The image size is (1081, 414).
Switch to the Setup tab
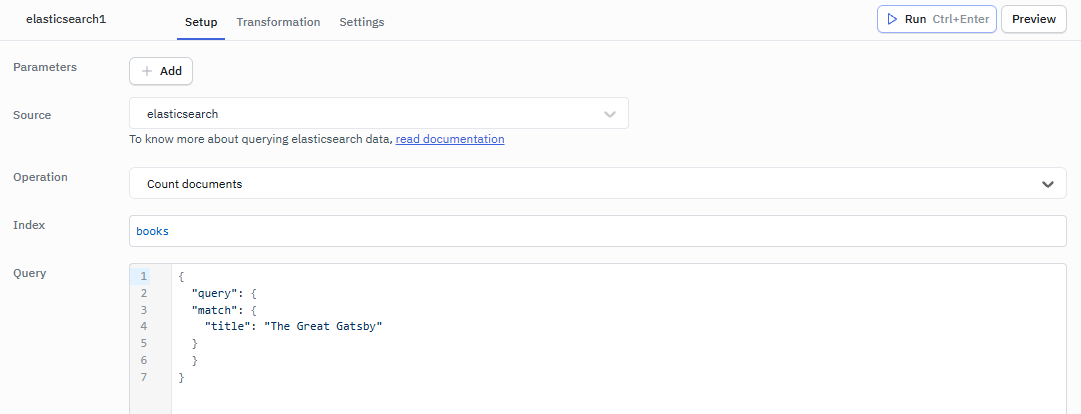pos(201,22)
